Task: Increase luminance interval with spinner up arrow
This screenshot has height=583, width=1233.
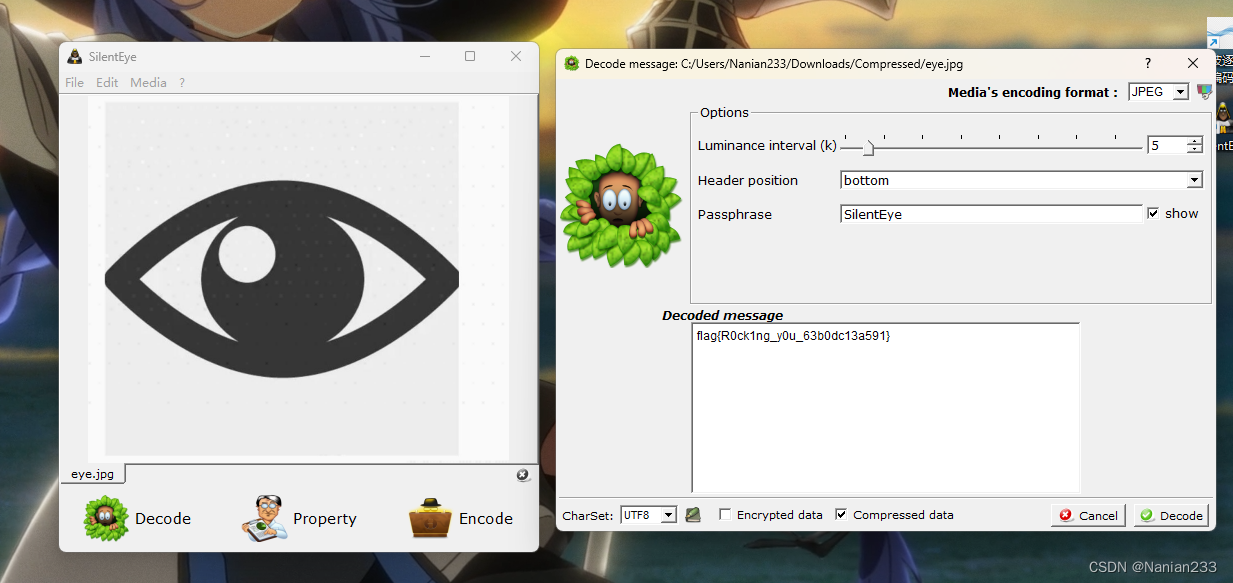Action: point(1194,141)
